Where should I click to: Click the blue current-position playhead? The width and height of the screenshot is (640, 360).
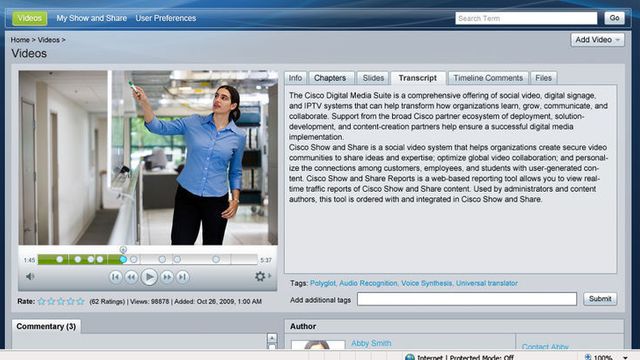pyautogui.click(x=123, y=259)
